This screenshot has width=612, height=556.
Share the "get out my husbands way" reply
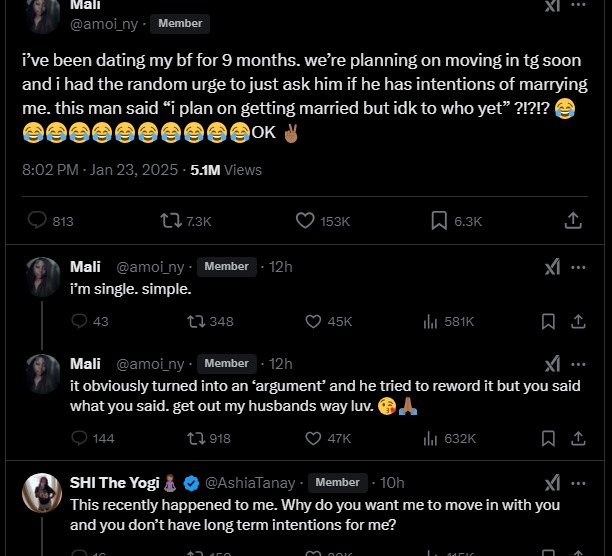tap(578, 438)
